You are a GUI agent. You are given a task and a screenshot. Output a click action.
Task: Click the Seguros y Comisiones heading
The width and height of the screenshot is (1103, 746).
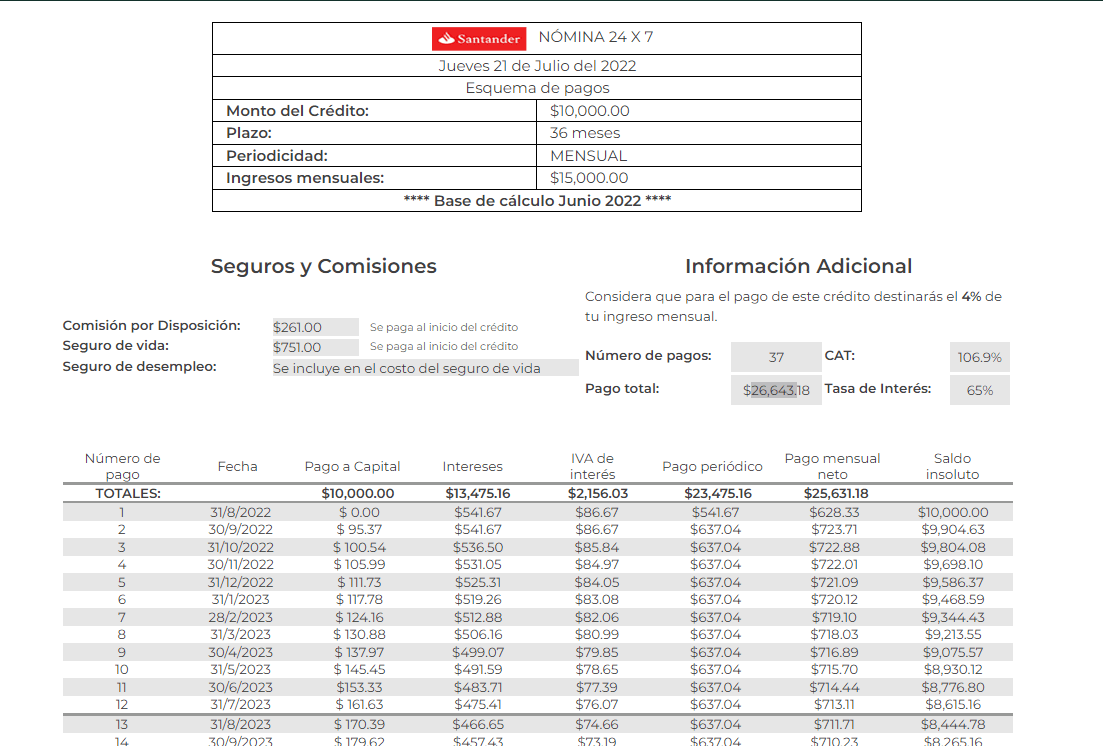[323, 266]
